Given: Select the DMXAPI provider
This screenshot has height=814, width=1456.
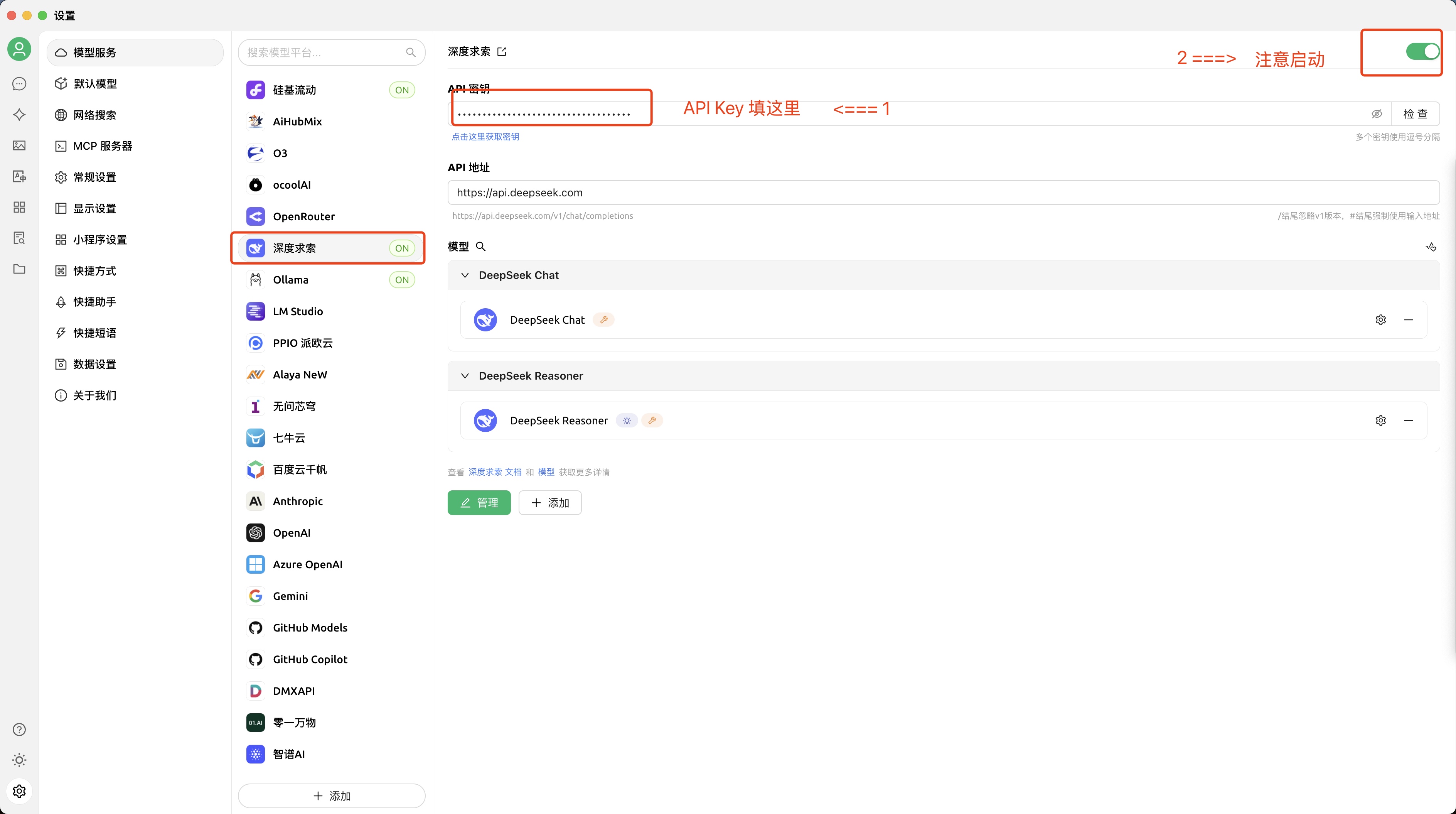Looking at the screenshot, I should coord(331,691).
